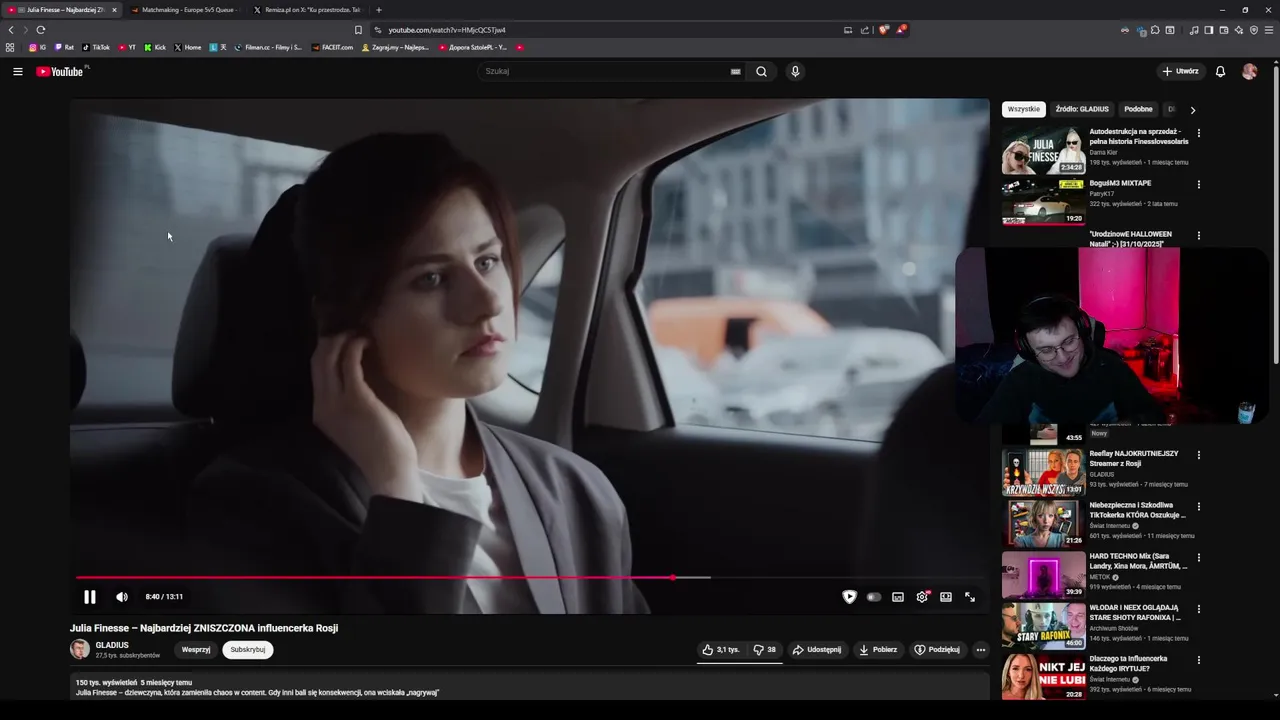Open Kick bookmark
This screenshot has width=1280, height=720.
[x=155, y=47]
